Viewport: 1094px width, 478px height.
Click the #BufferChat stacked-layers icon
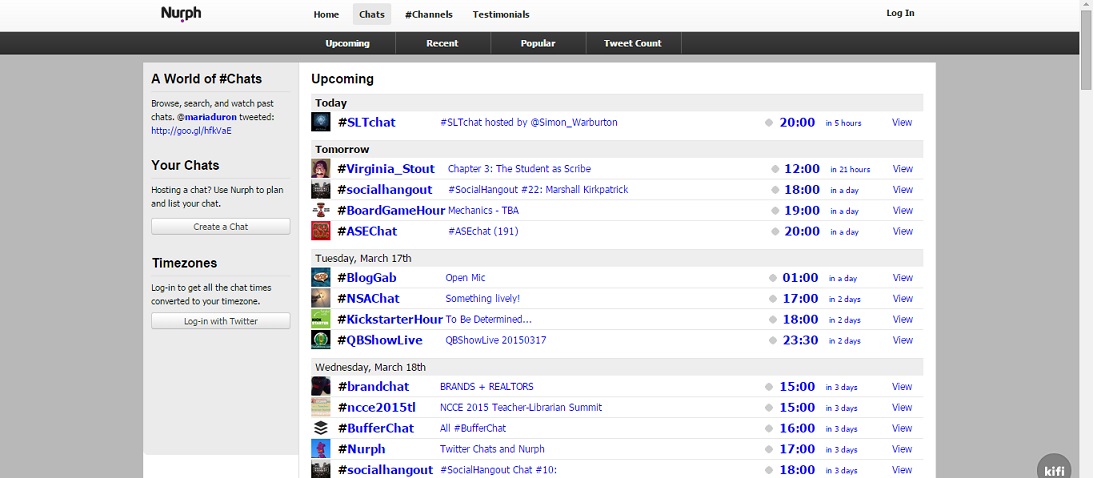(320, 428)
